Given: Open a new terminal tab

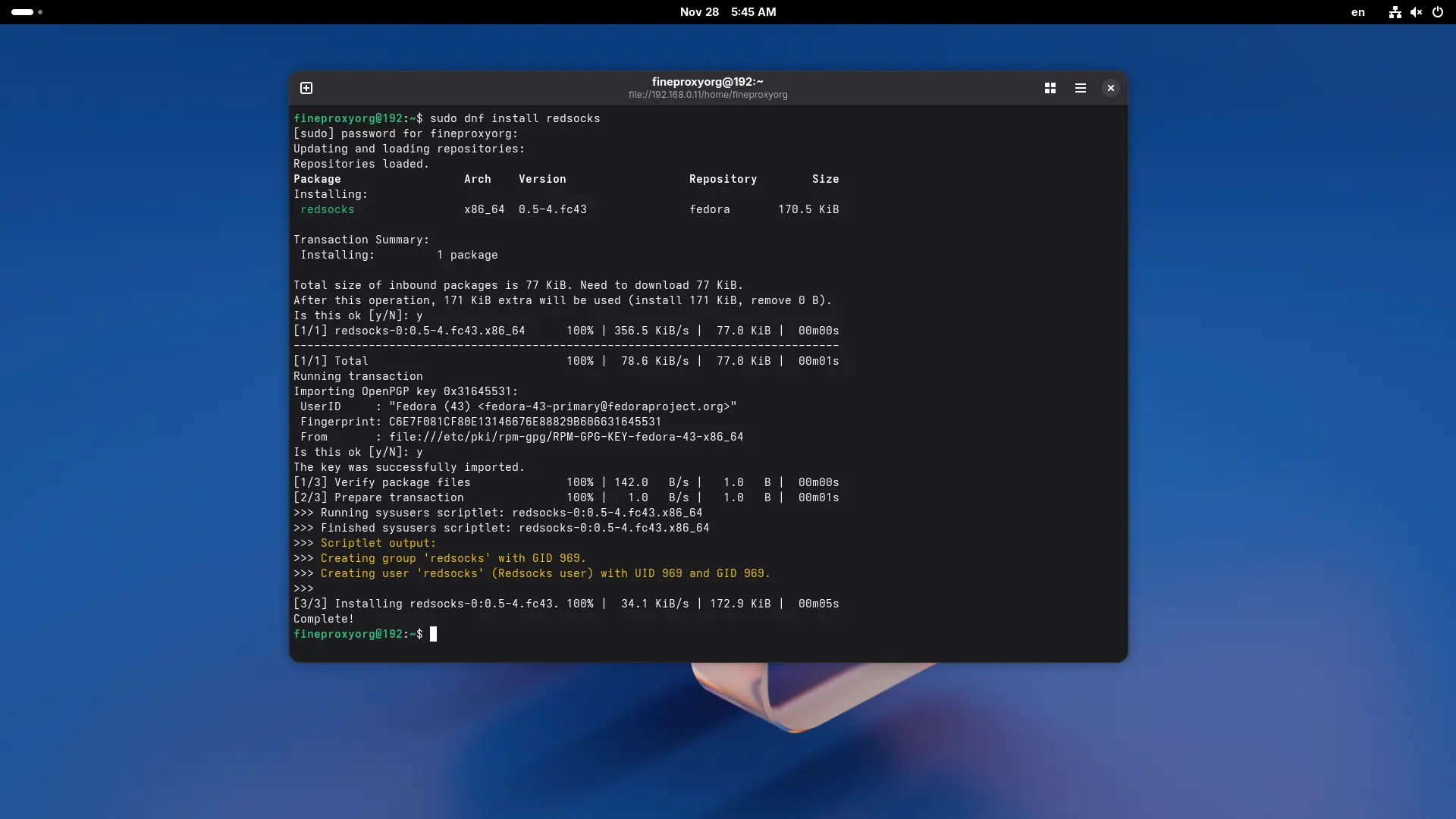Looking at the screenshot, I should pyautogui.click(x=306, y=88).
